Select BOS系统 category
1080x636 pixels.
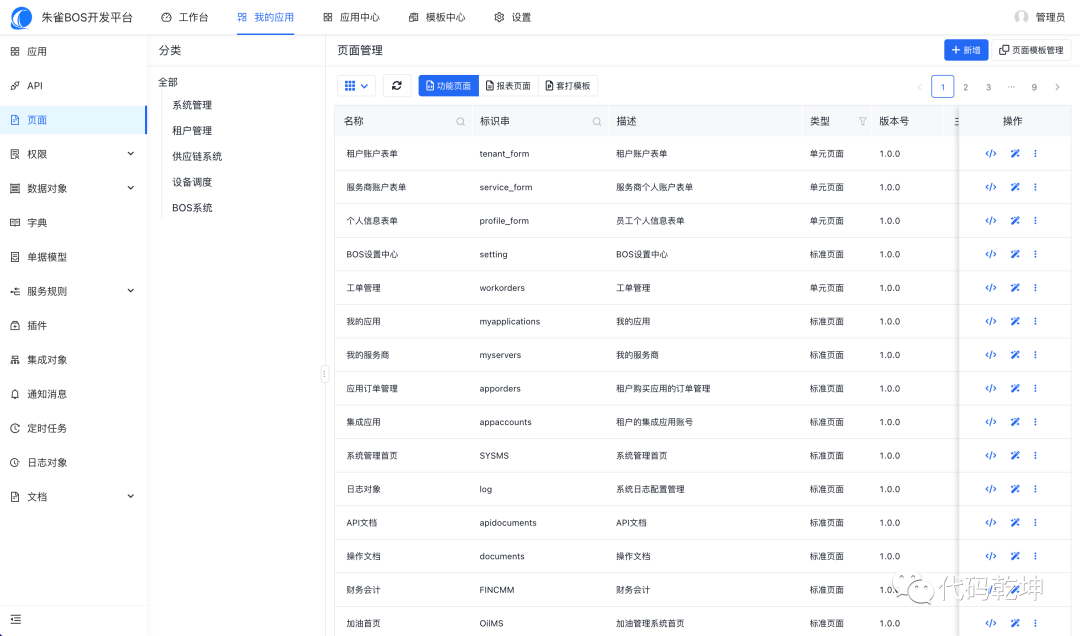[x=192, y=207]
